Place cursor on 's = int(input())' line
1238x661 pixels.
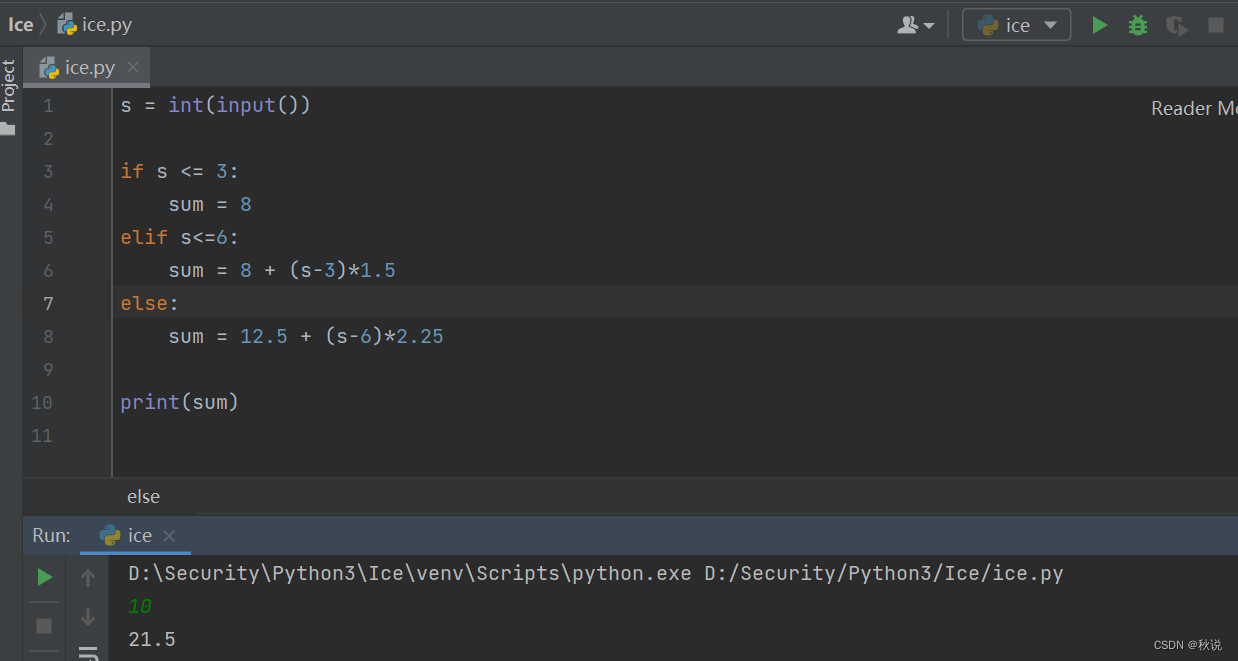(x=216, y=105)
